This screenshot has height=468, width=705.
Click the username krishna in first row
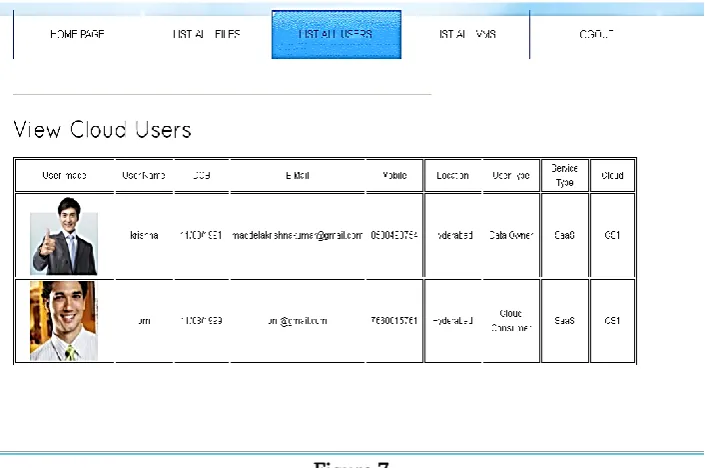pos(144,235)
